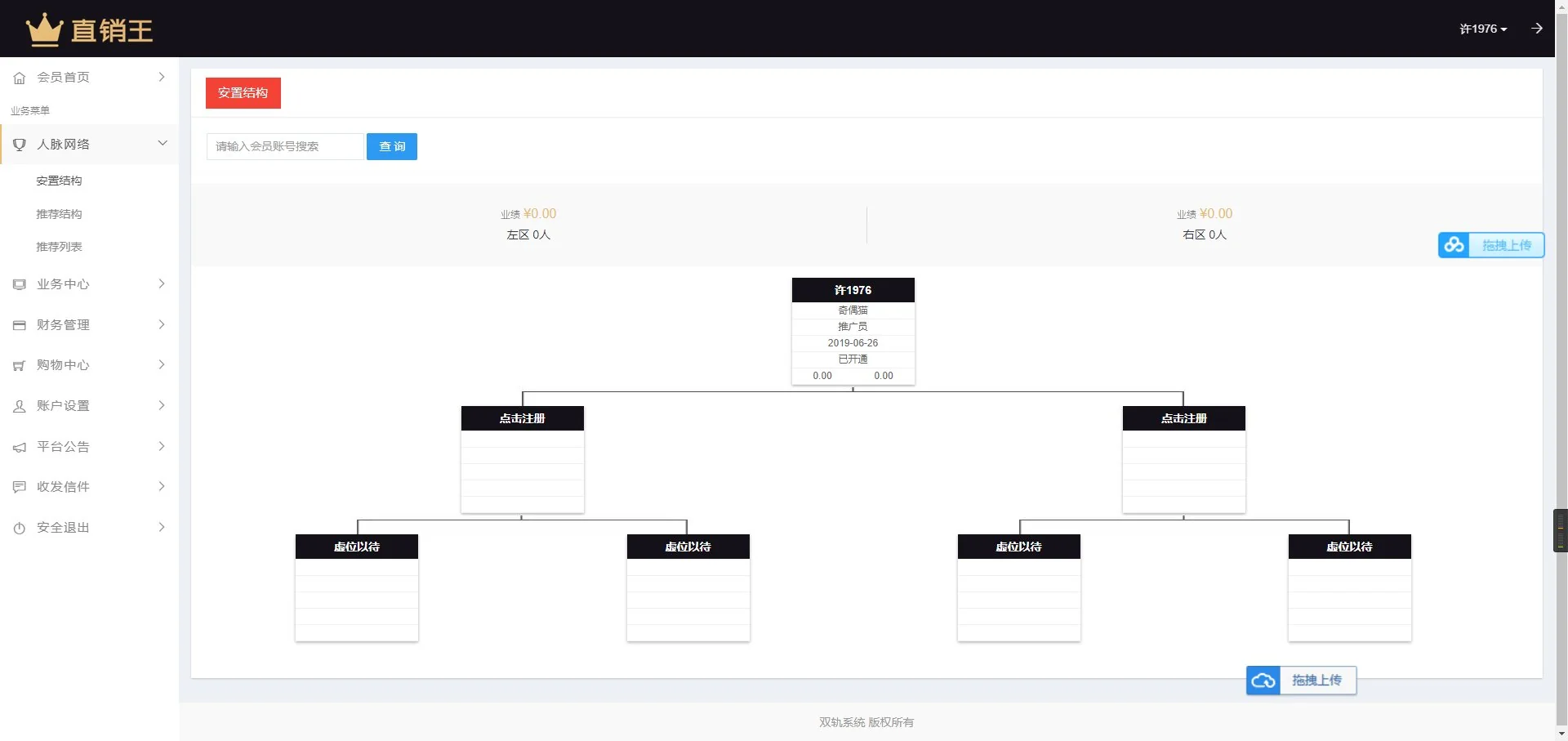Click the megaphone icon beside 平台公告

point(20,447)
